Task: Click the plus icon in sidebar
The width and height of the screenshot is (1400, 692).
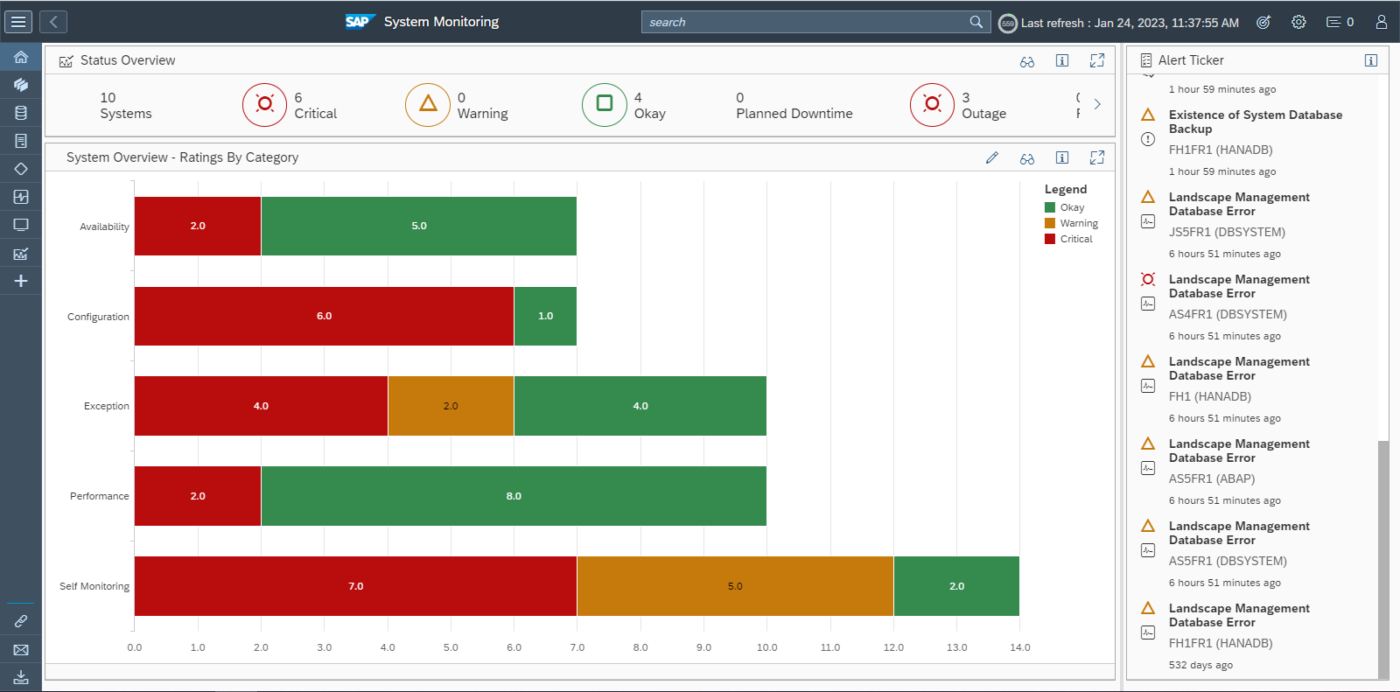Action: [x=21, y=281]
